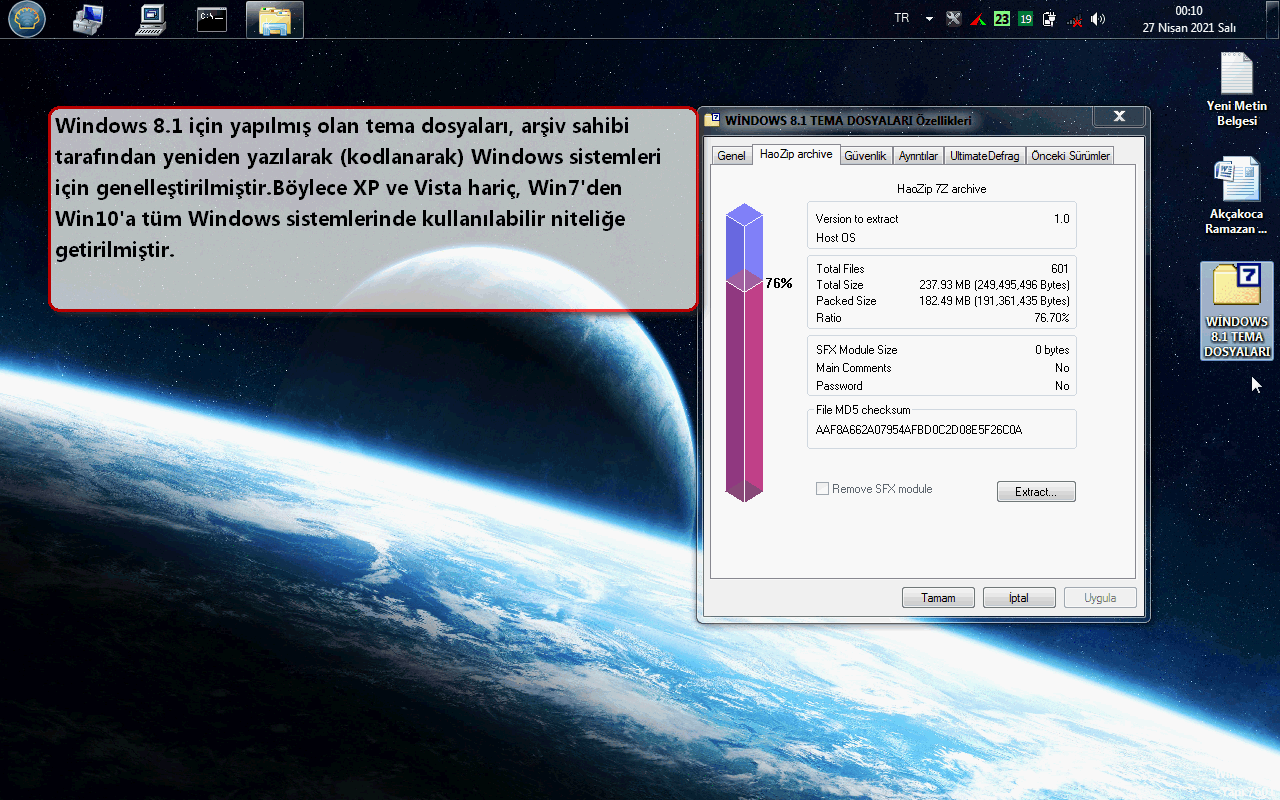Click the Windows 8.1 description note box

coord(373,209)
